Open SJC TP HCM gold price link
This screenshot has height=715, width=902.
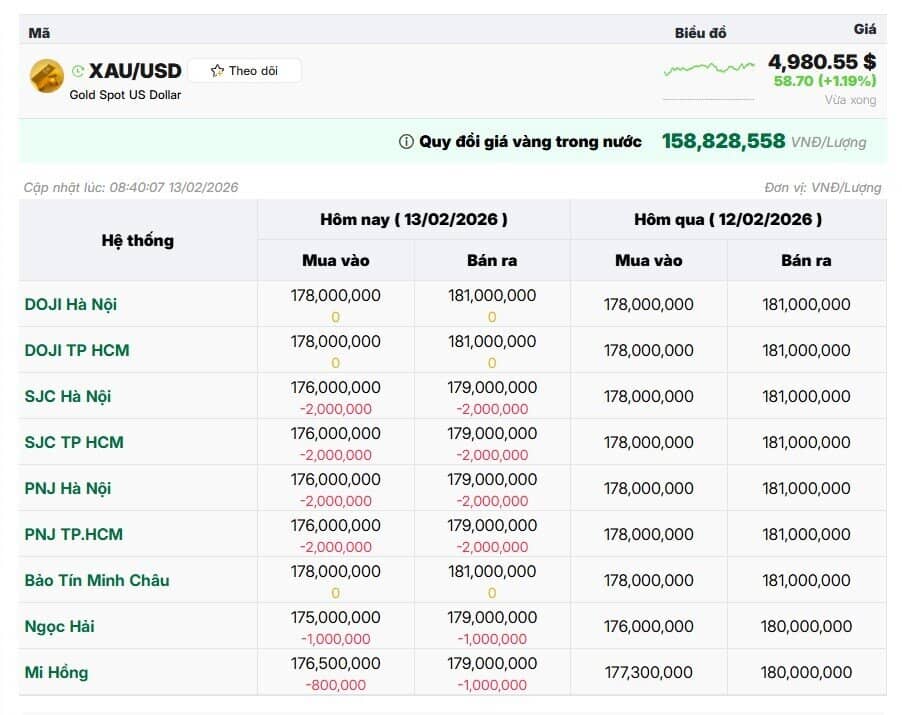(x=74, y=442)
